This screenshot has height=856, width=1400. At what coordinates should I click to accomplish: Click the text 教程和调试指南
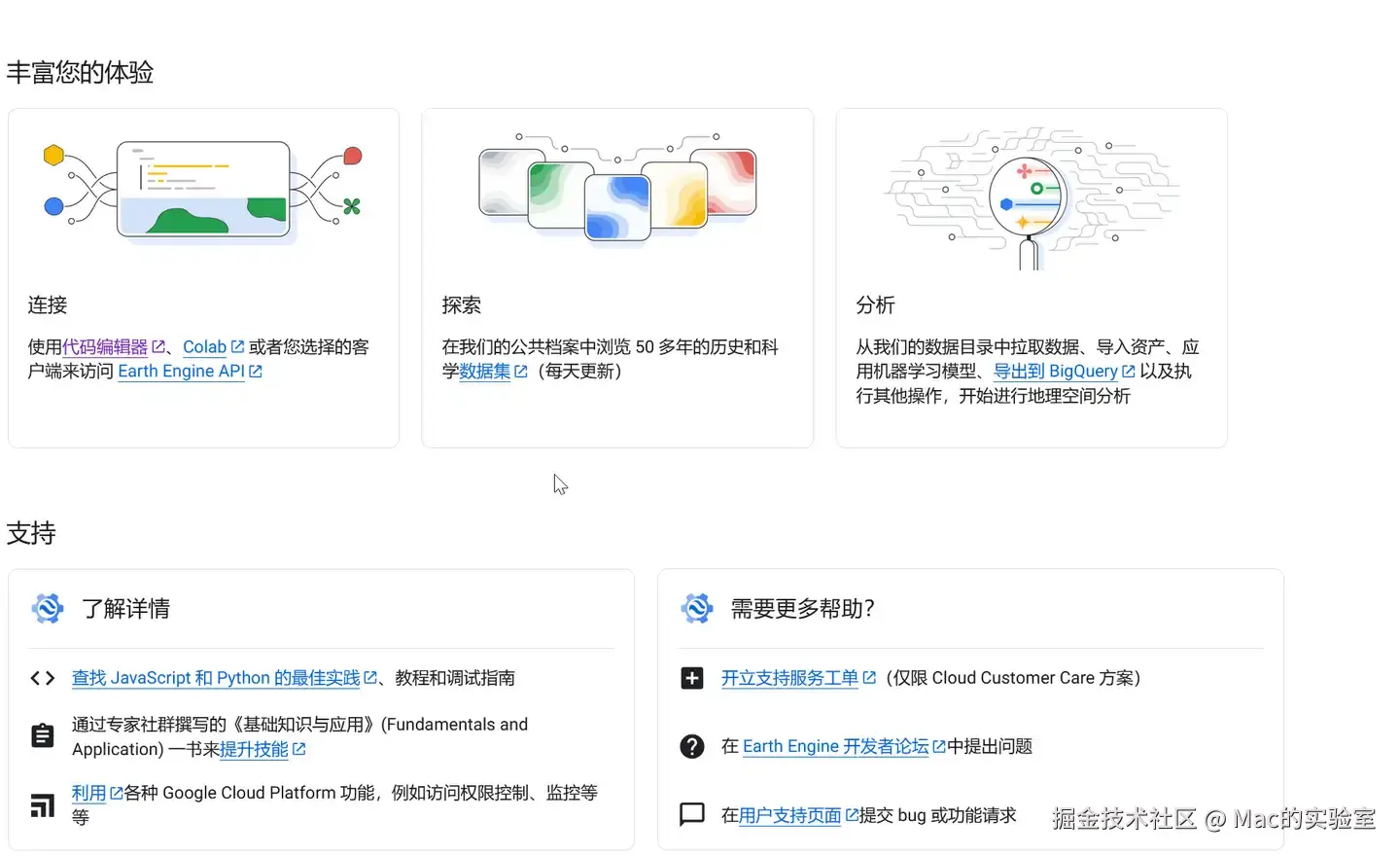pos(455,678)
